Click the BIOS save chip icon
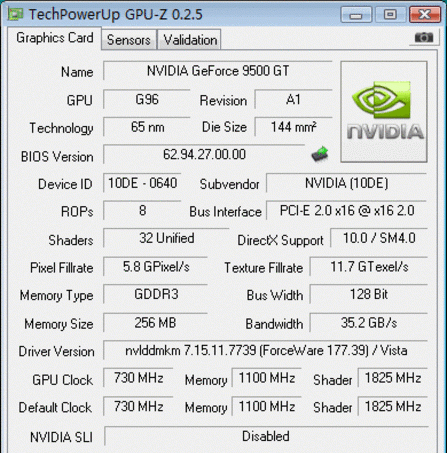Viewport: 447px width, 453px height. pyautogui.click(x=320, y=154)
